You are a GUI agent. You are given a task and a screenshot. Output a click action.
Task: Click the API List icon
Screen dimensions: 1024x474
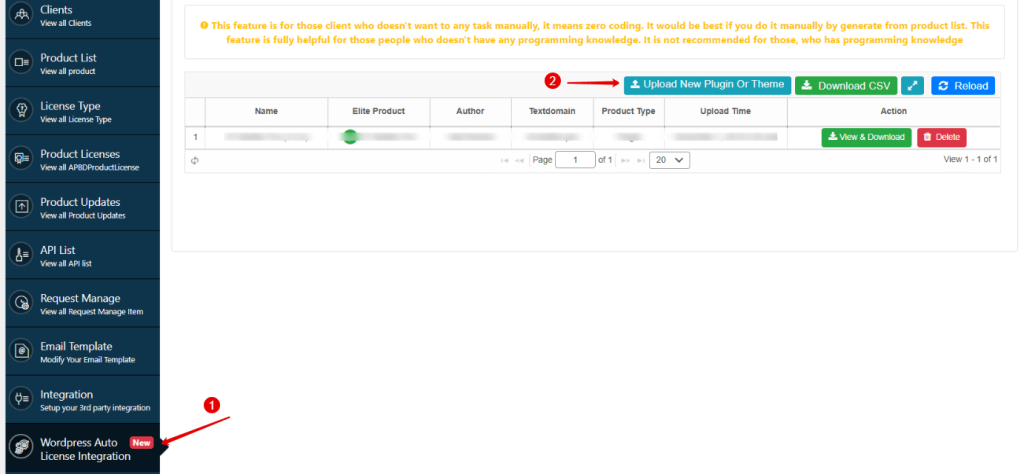coord(21,255)
